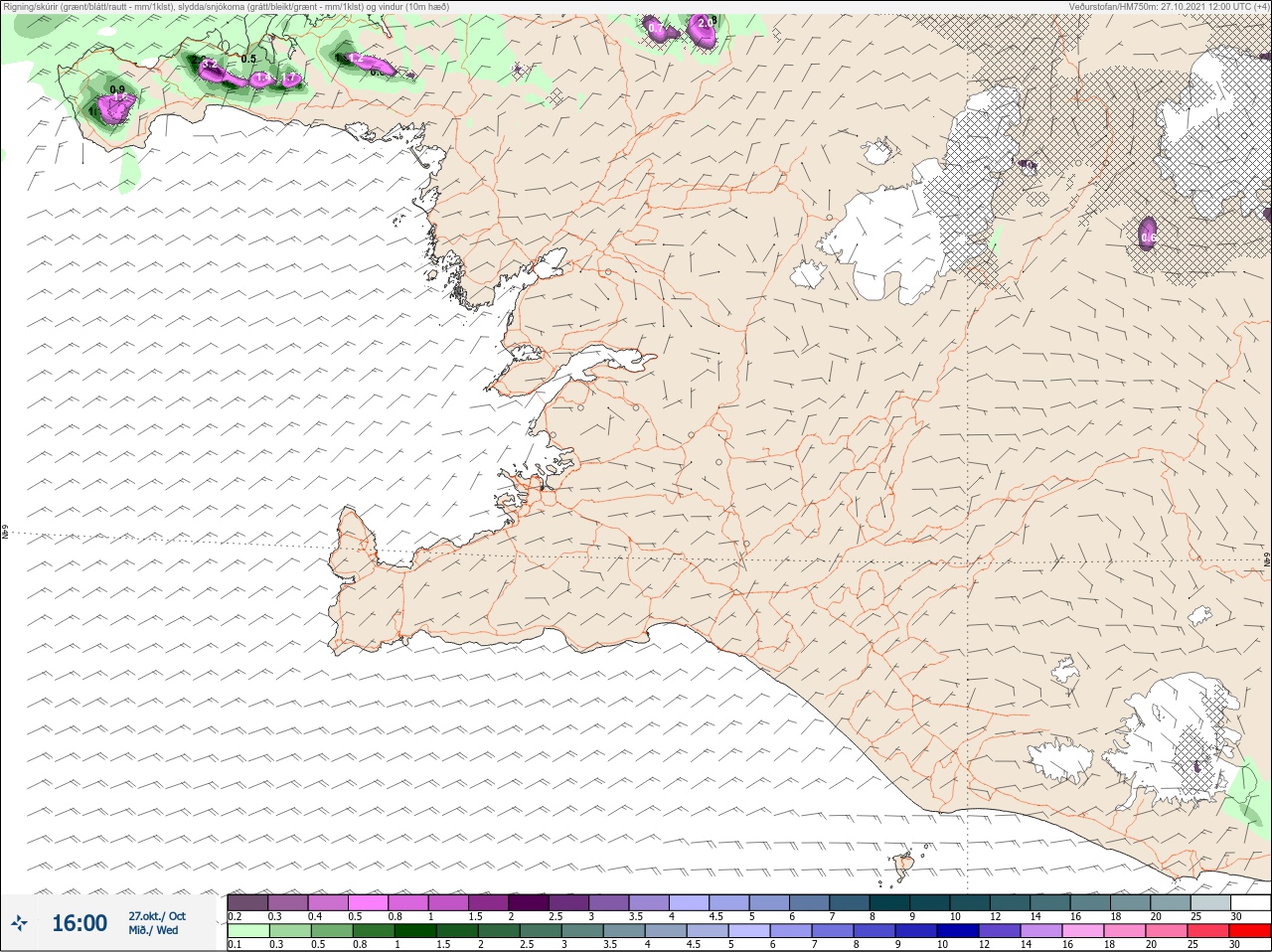Click the bright pink swatch in upper legend row

pyautogui.click(x=368, y=902)
